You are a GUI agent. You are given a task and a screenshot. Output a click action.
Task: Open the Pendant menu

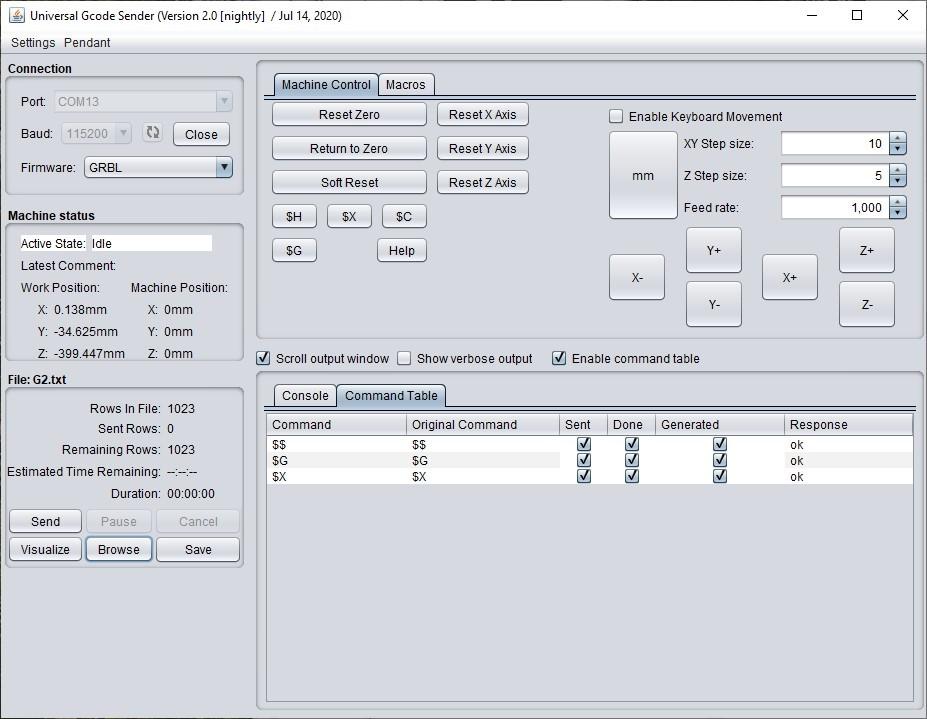click(87, 43)
